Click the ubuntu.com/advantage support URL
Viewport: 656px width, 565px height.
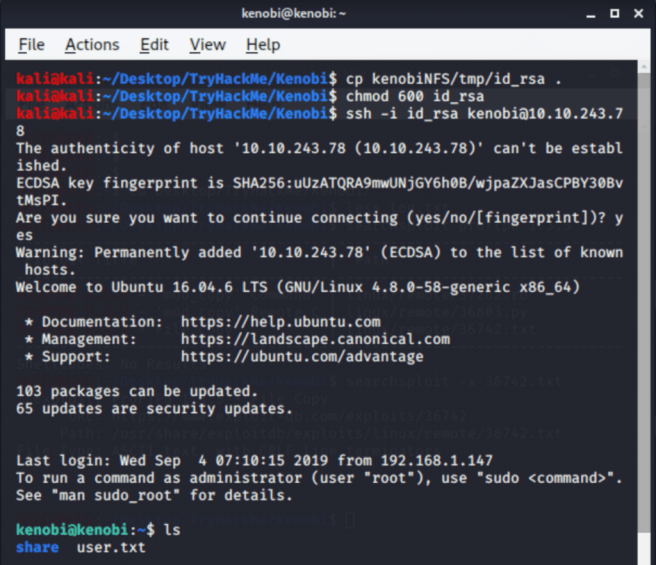302,356
